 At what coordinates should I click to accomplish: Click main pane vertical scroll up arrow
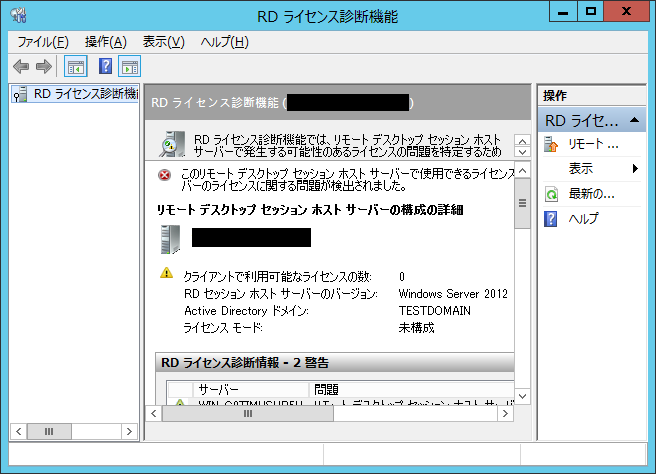(522, 170)
